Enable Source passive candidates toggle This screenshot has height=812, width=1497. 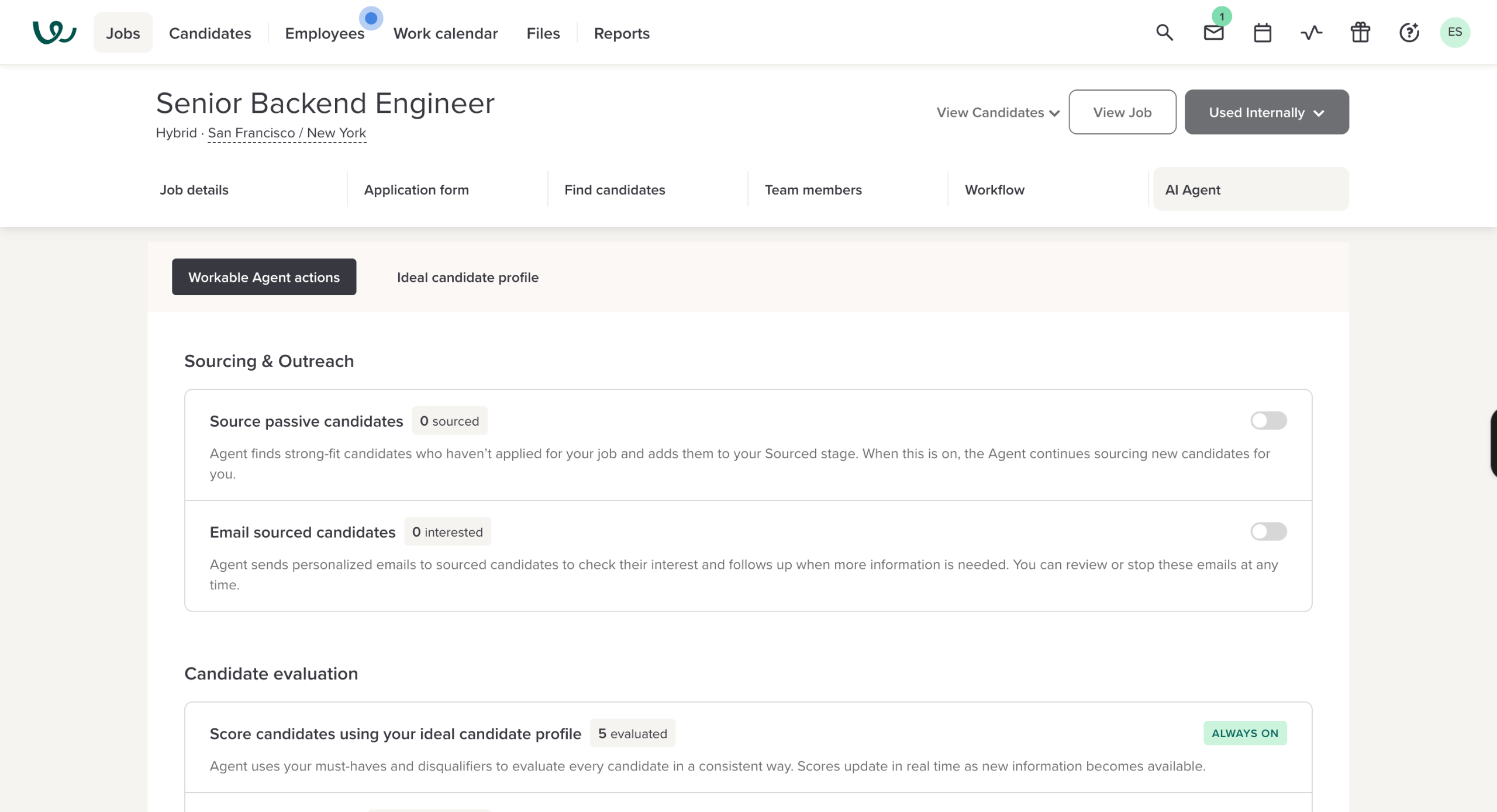[1268, 420]
